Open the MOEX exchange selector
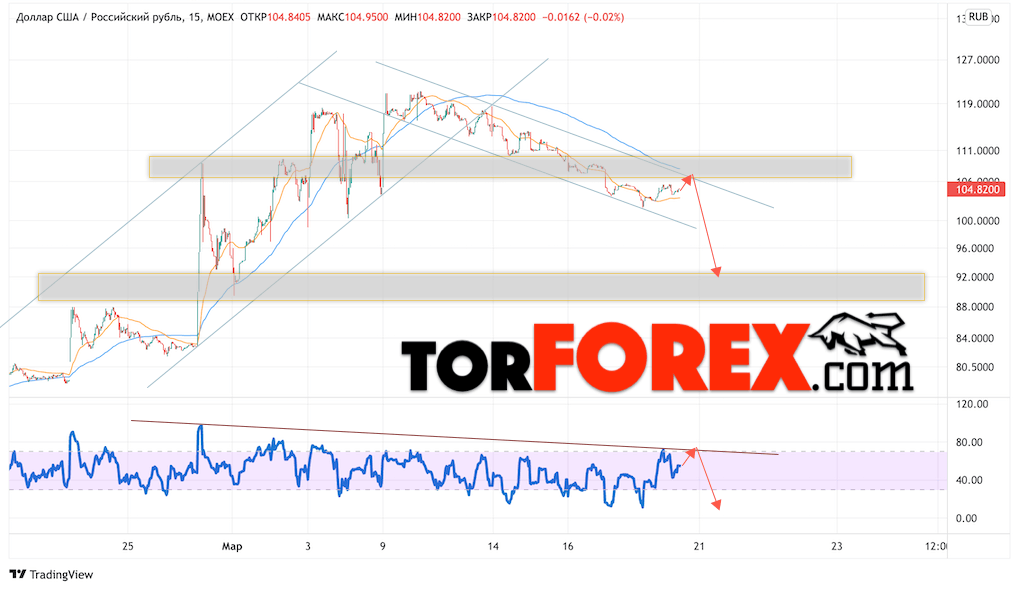 tap(222, 17)
